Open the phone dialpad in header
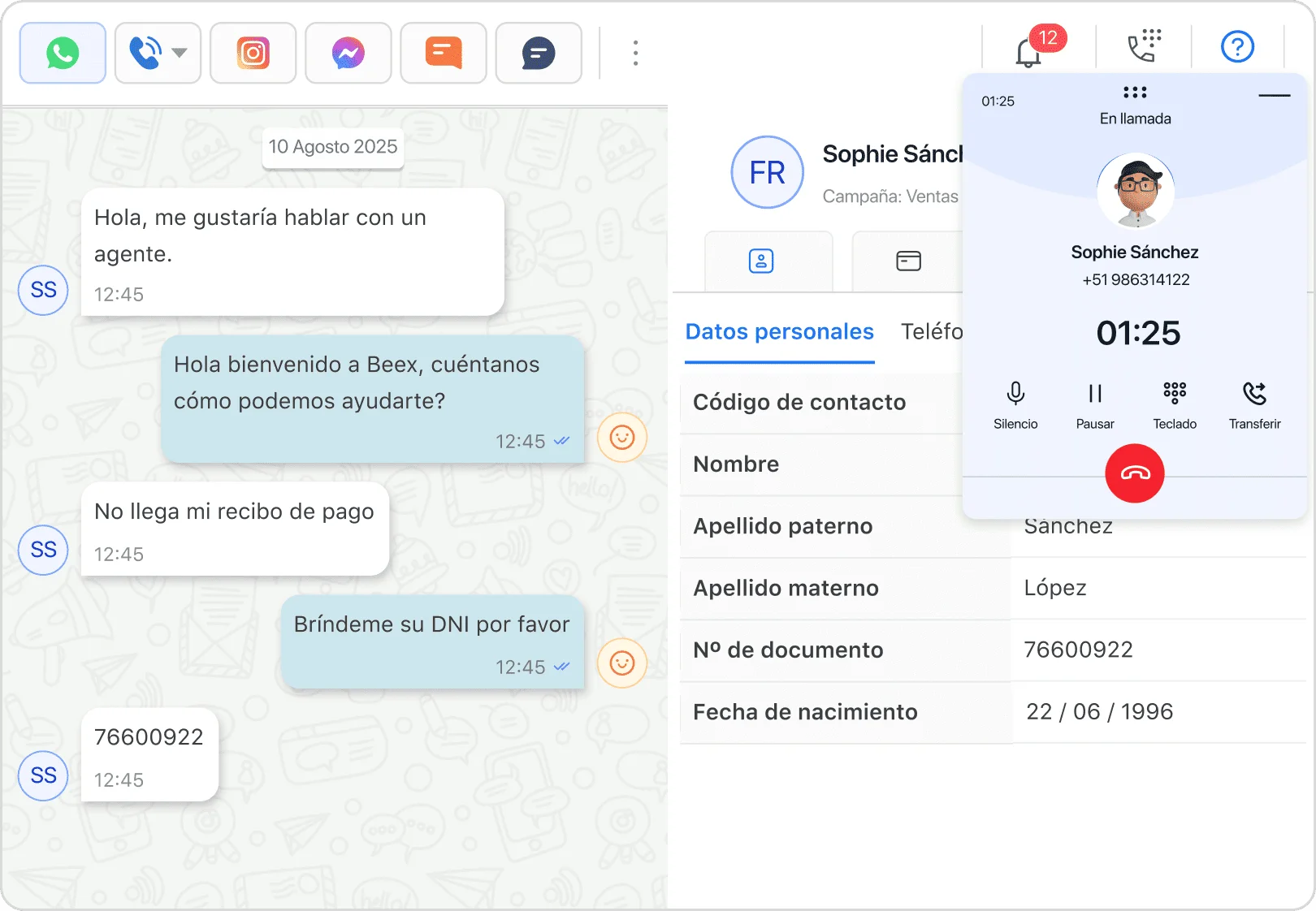 point(1144,47)
